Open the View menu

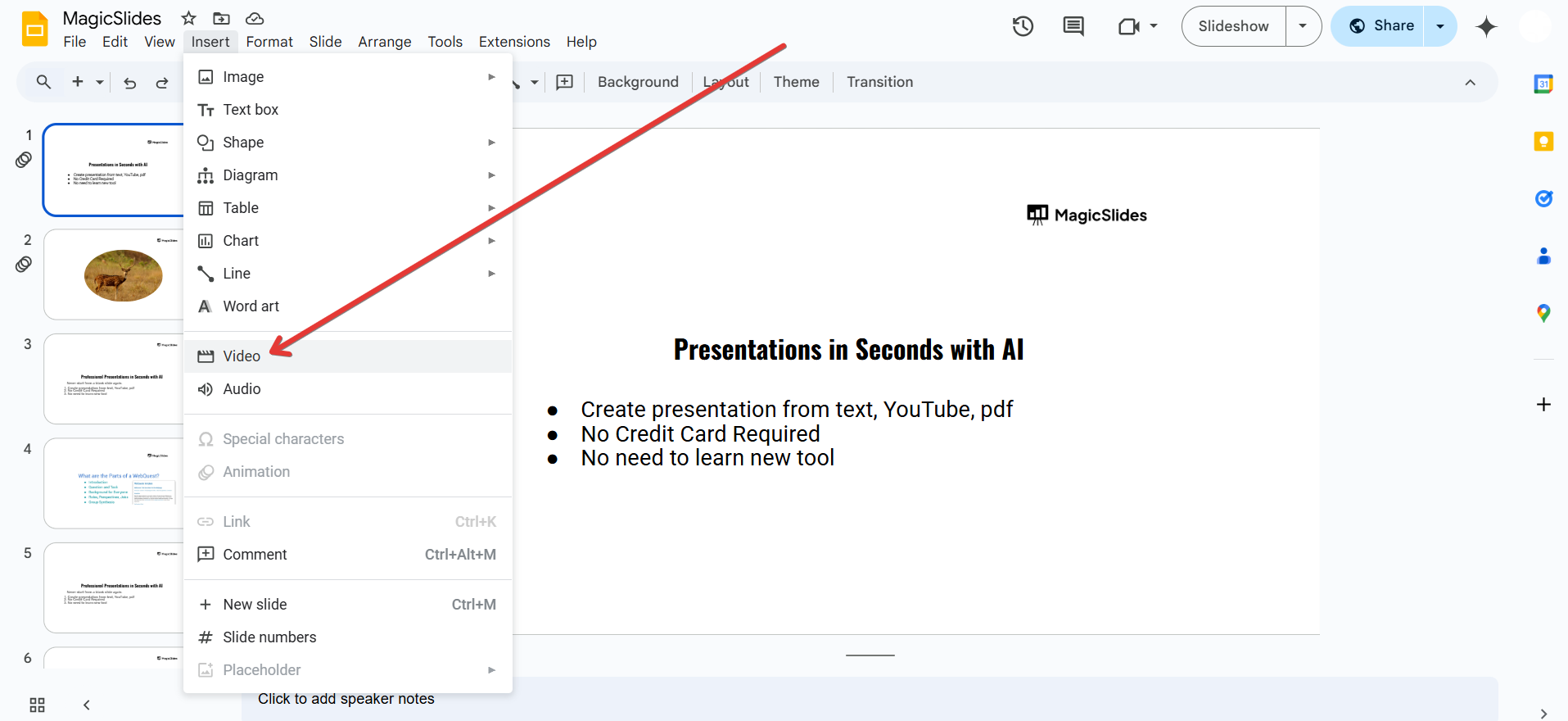point(160,42)
